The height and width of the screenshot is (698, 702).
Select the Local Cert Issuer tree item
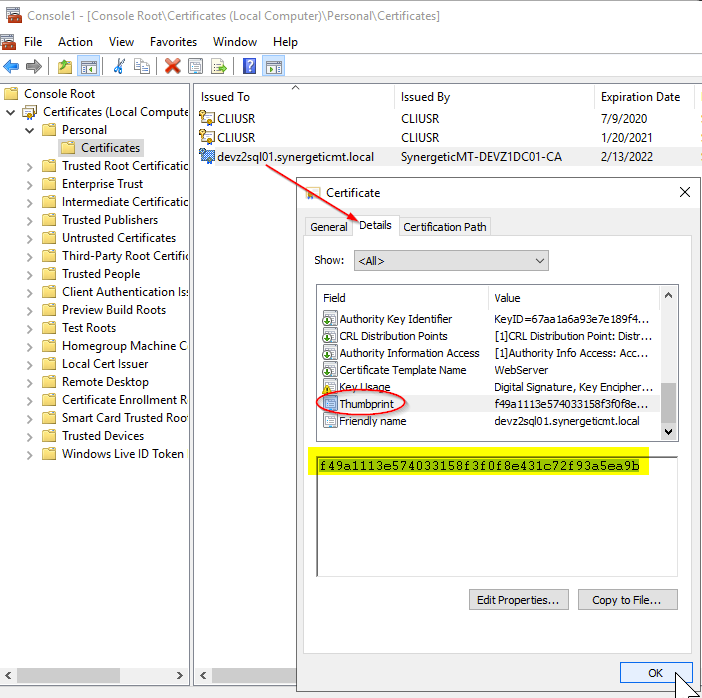click(105, 364)
